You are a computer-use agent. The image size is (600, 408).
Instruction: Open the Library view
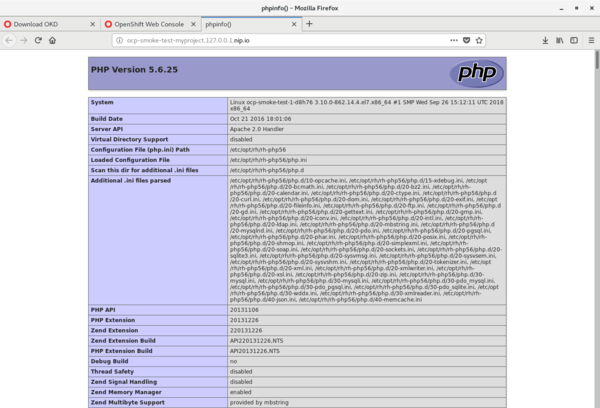point(560,41)
